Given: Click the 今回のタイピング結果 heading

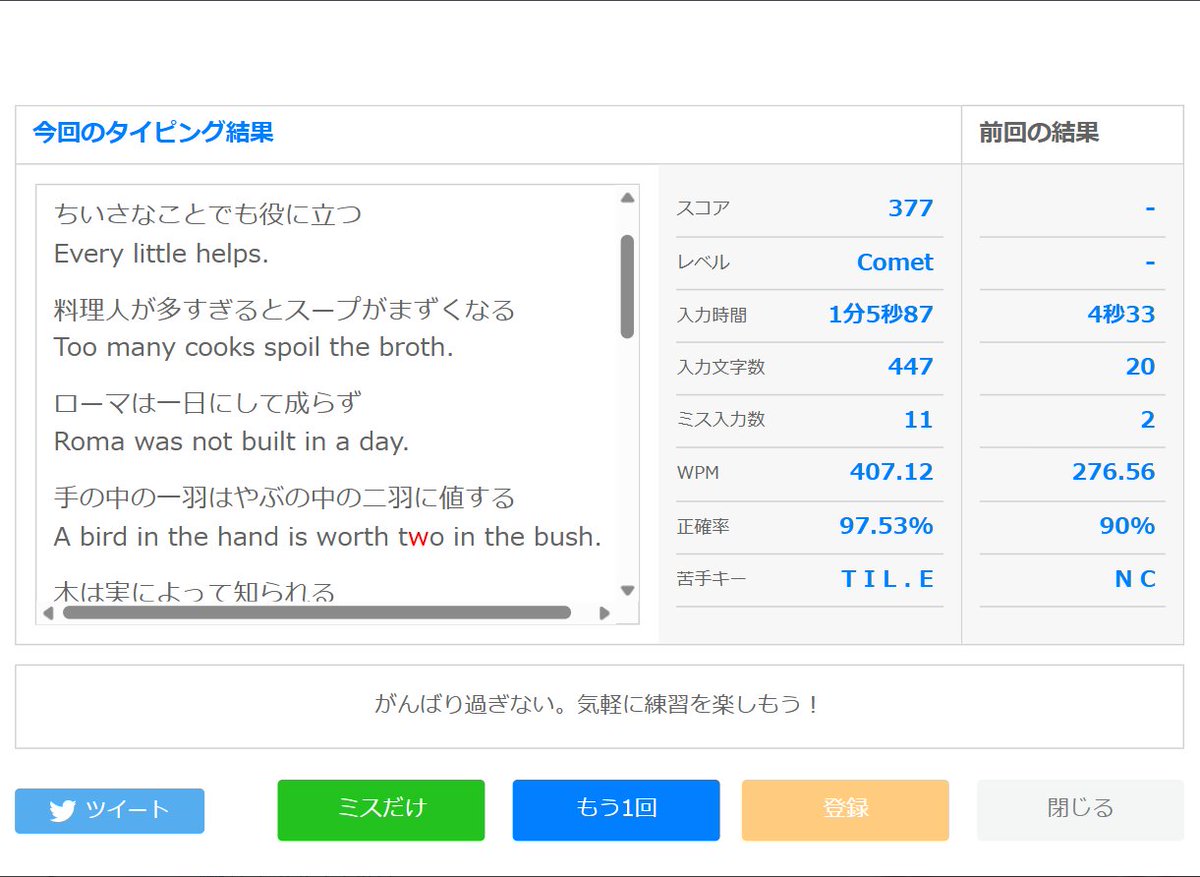Looking at the screenshot, I should [x=153, y=132].
